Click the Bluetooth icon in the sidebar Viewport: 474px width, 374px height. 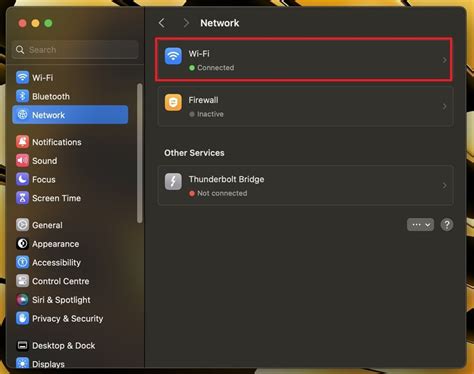22,96
